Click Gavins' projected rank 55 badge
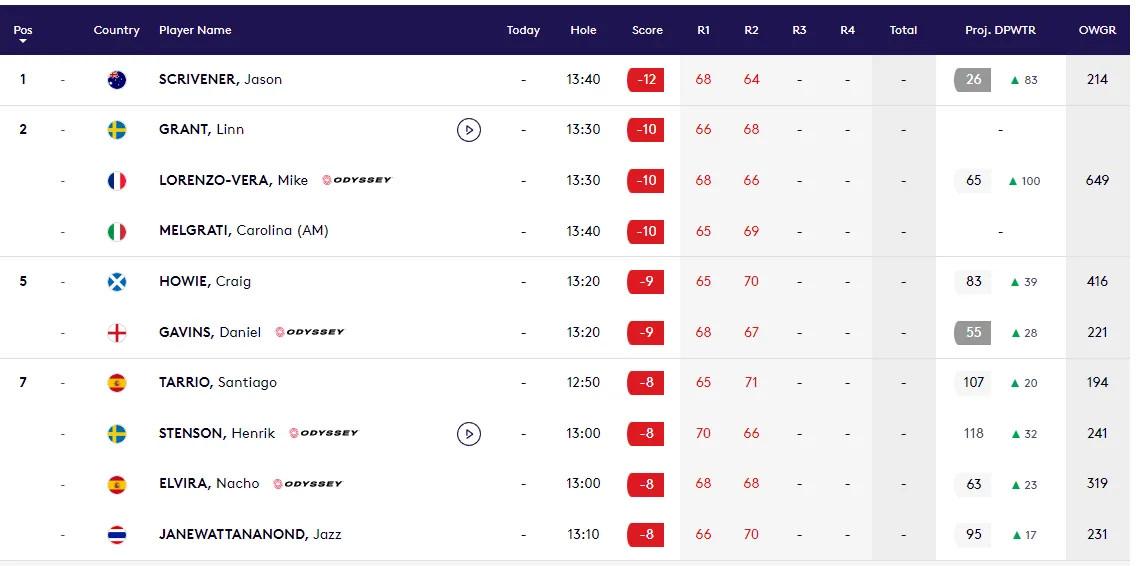Image resolution: width=1136 pixels, height=566 pixels. (x=973, y=333)
